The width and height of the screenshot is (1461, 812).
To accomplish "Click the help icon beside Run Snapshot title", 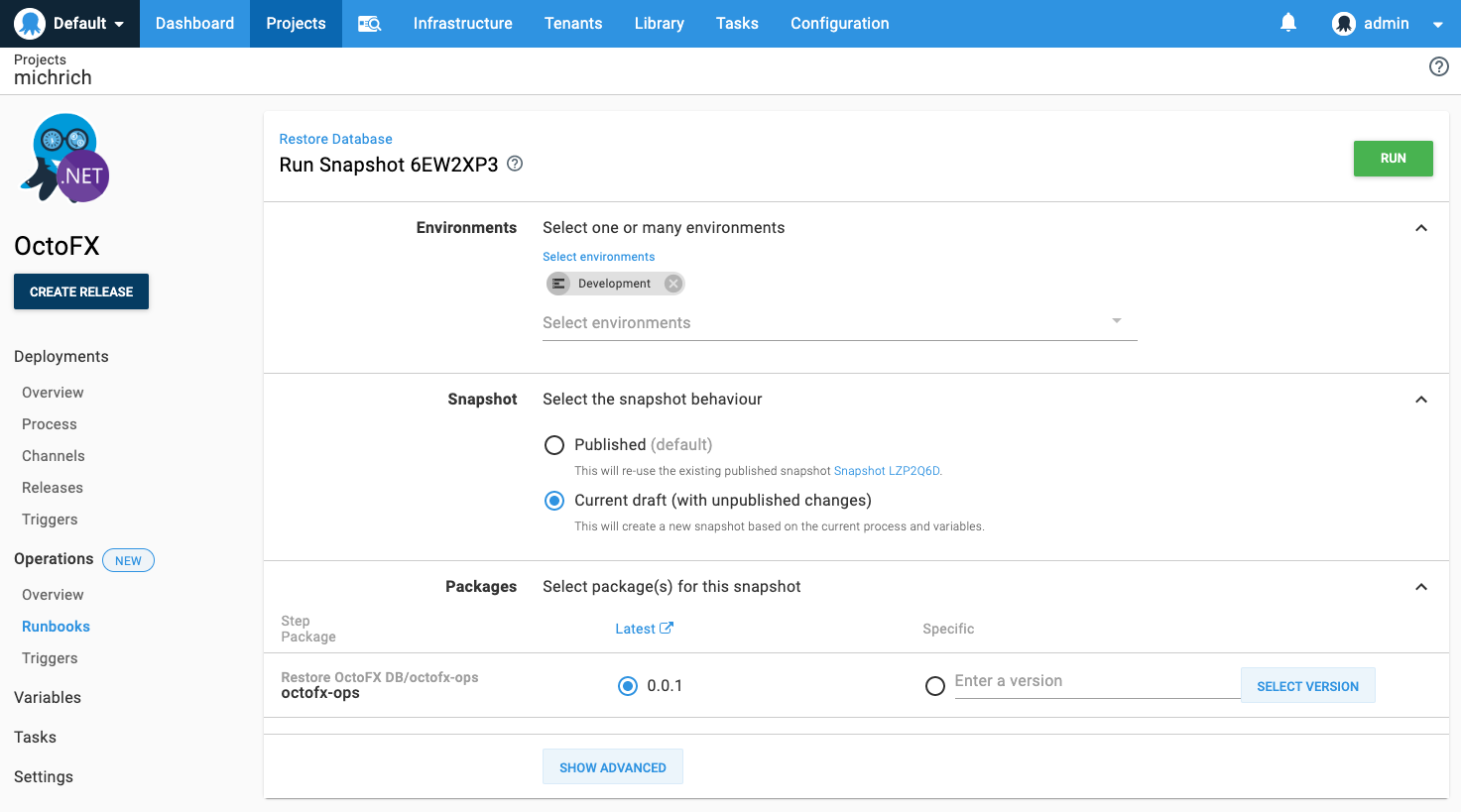I will point(515,164).
